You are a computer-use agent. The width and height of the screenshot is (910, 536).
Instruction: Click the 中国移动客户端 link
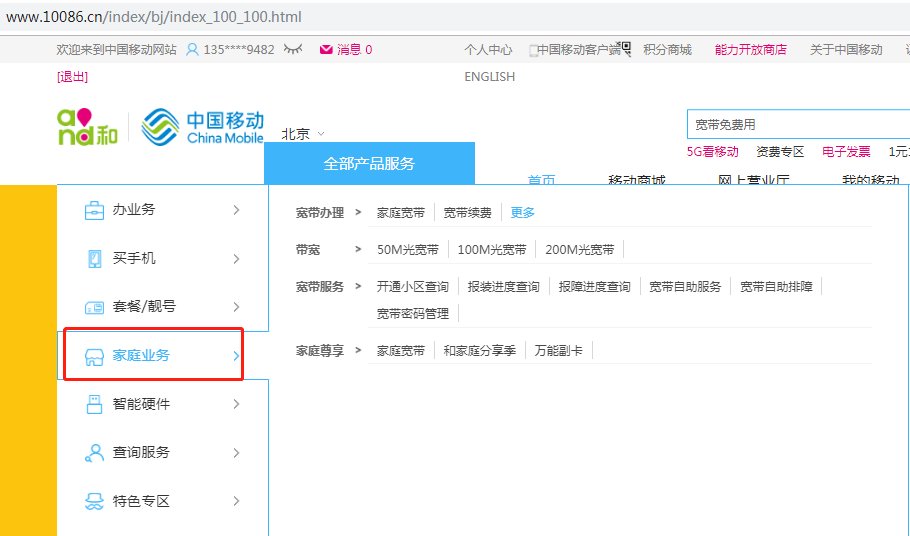click(x=579, y=50)
